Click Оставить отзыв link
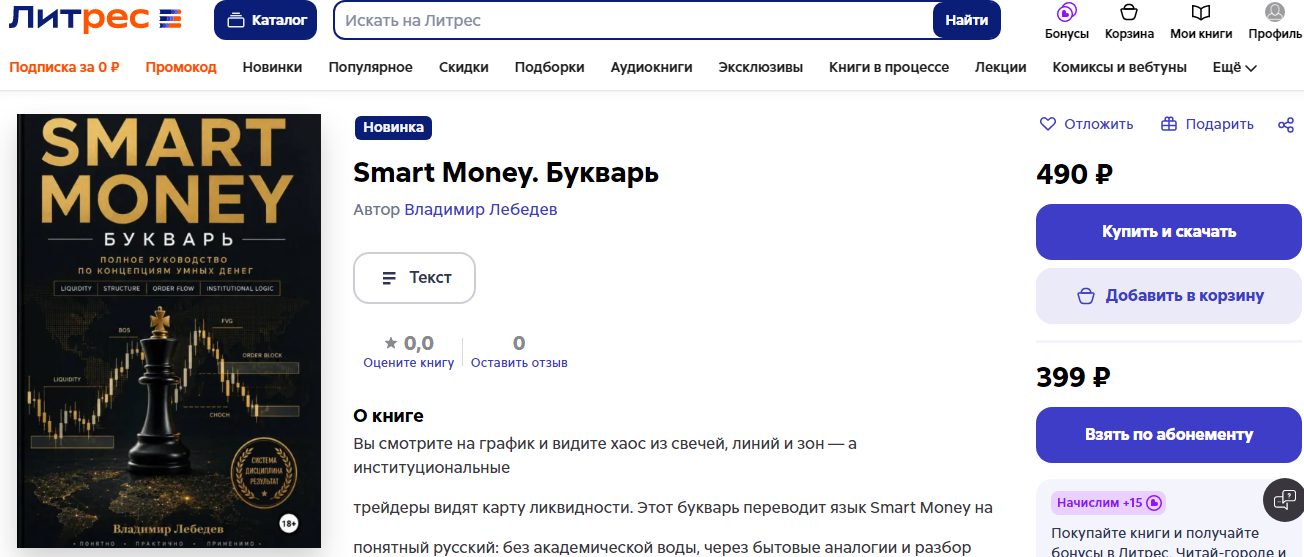 [x=519, y=363]
